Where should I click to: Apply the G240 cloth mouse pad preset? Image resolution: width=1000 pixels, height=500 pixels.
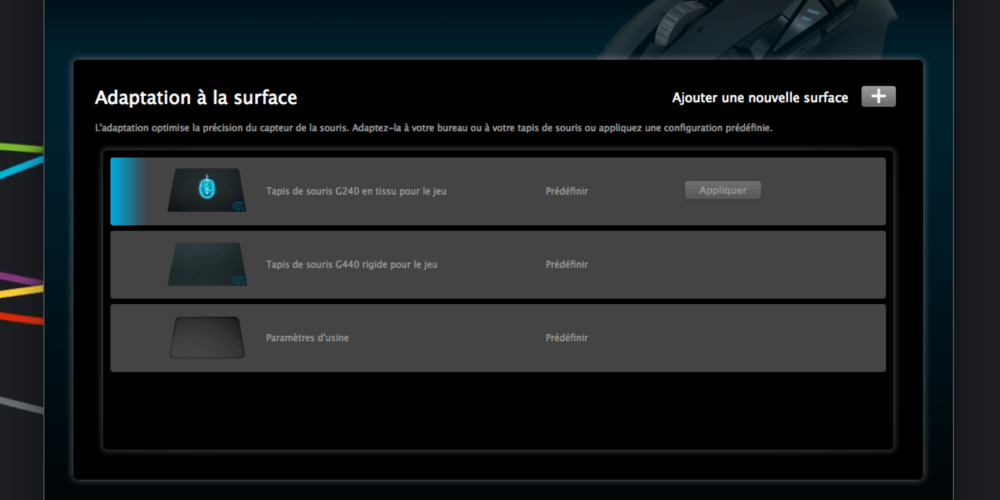(723, 190)
